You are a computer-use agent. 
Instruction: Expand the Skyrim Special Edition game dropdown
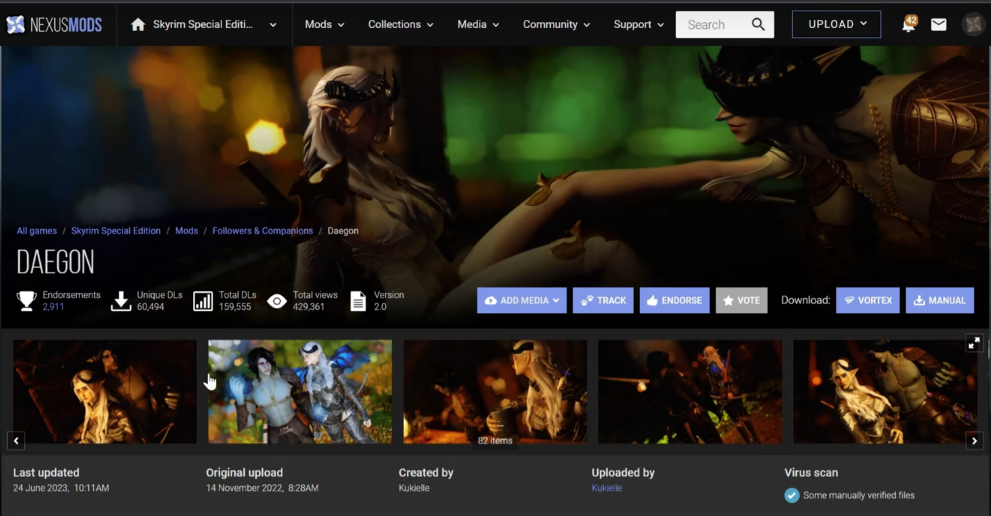click(273, 25)
